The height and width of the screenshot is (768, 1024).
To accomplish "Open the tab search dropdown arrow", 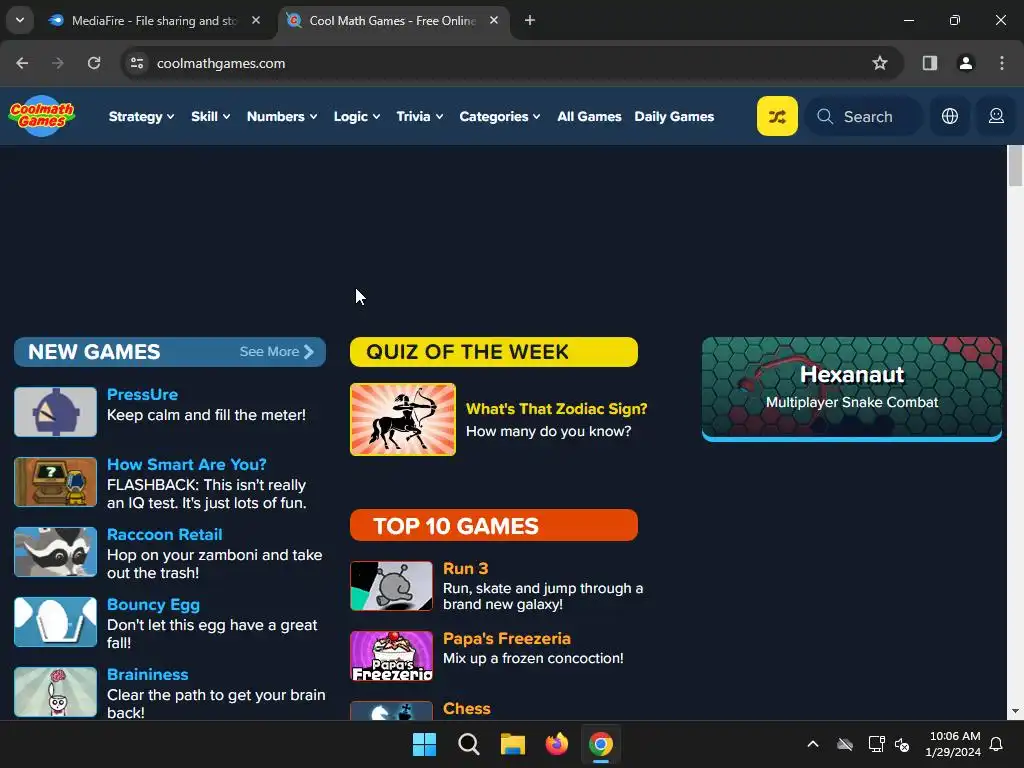I will 20,20.
